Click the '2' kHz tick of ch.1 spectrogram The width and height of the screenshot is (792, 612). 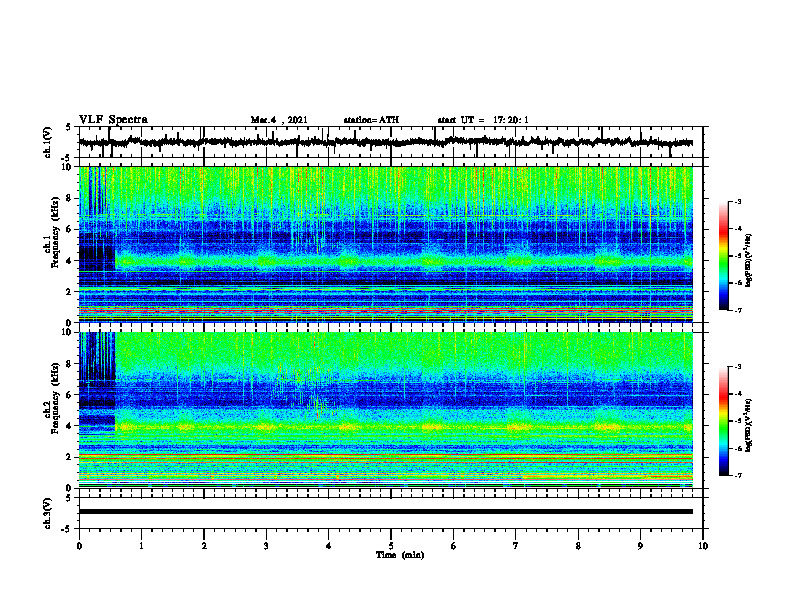[69, 292]
